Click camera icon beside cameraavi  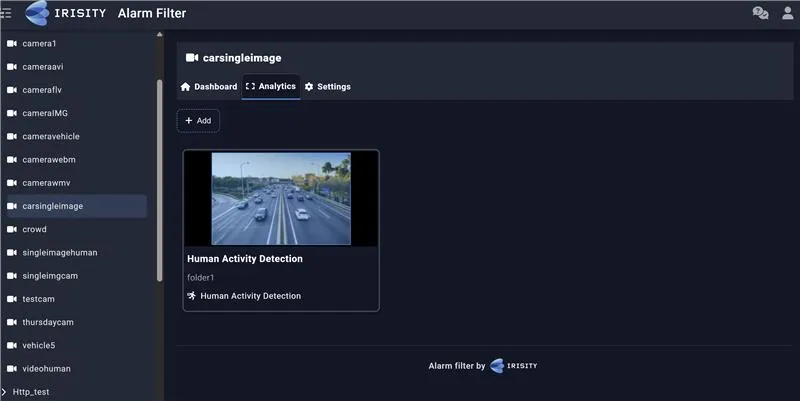[12, 67]
